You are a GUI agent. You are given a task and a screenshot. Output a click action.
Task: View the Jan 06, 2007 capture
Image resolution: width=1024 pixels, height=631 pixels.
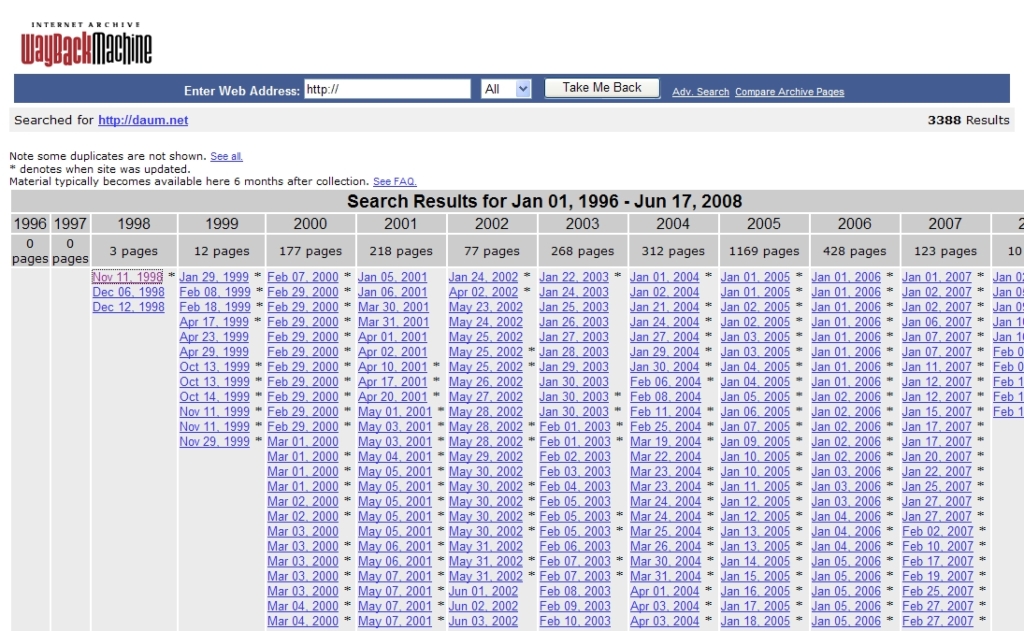pyautogui.click(x=937, y=322)
